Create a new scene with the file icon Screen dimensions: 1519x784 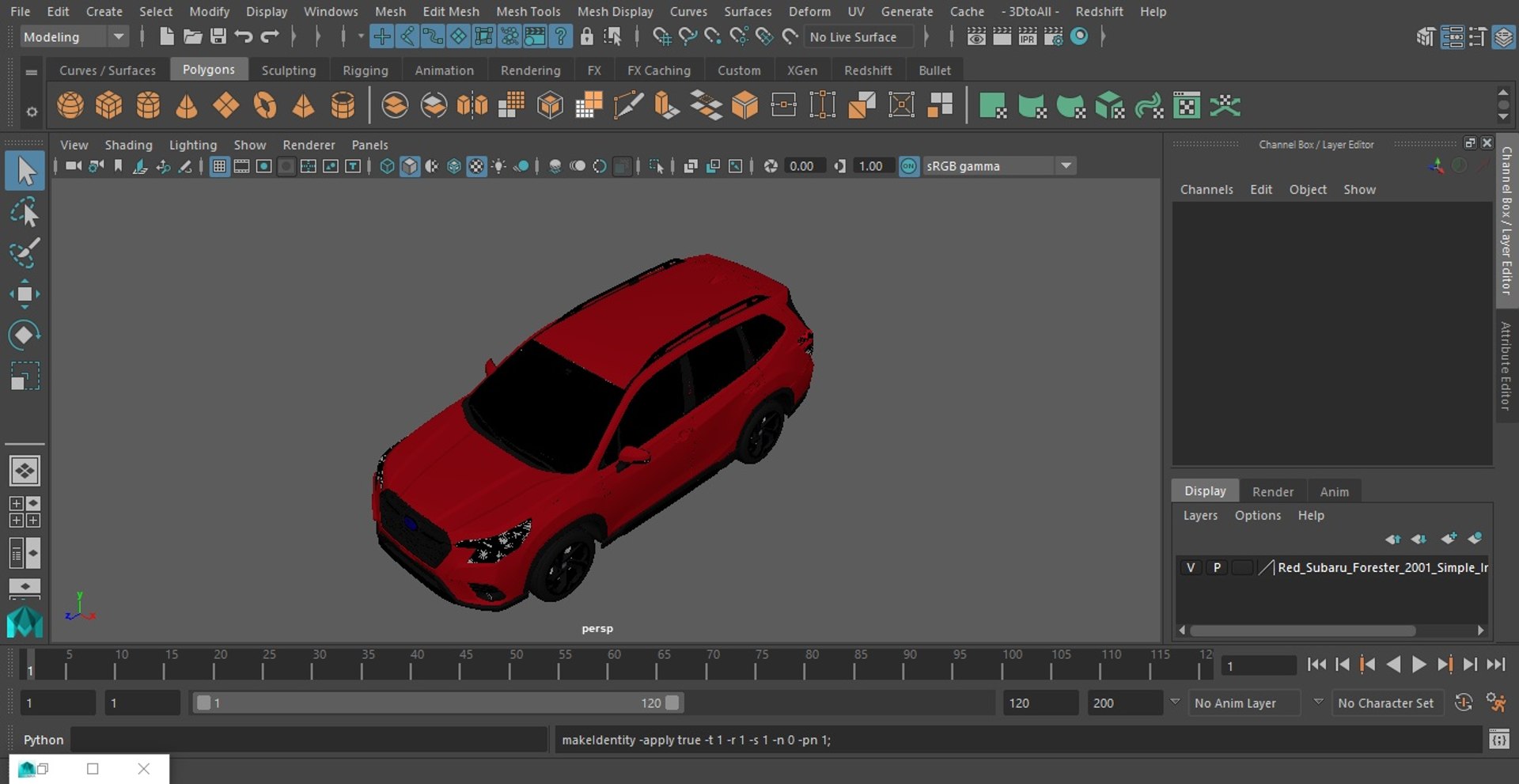(166, 36)
